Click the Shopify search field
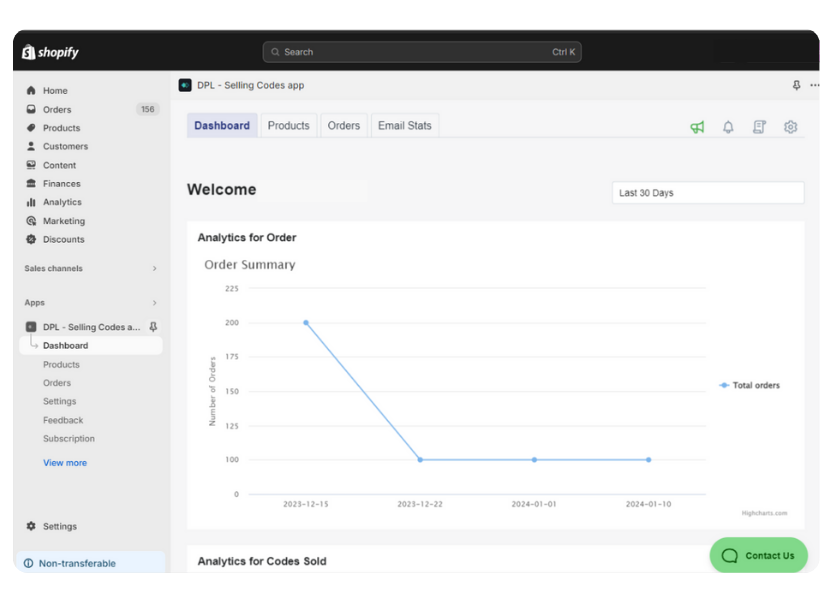The width and height of the screenshot is (833, 614). [x=421, y=52]
